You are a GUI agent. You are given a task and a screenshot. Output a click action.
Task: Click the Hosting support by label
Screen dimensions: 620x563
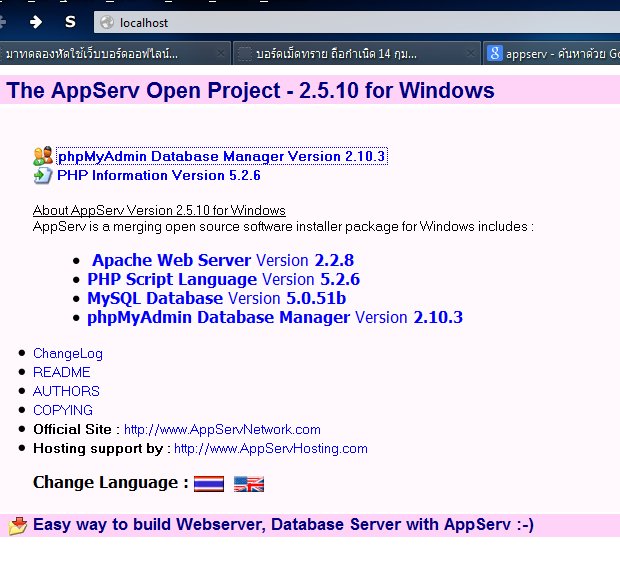coord(98,448)
